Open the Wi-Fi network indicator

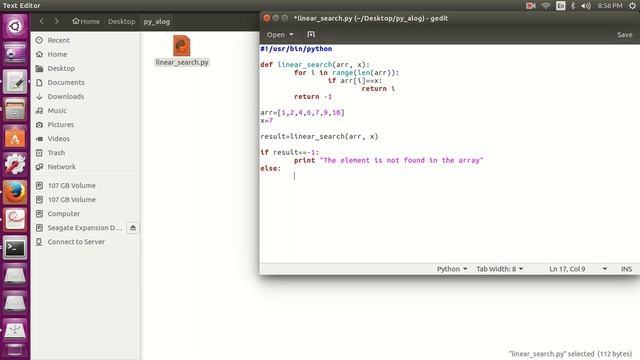tap(546, 6)
